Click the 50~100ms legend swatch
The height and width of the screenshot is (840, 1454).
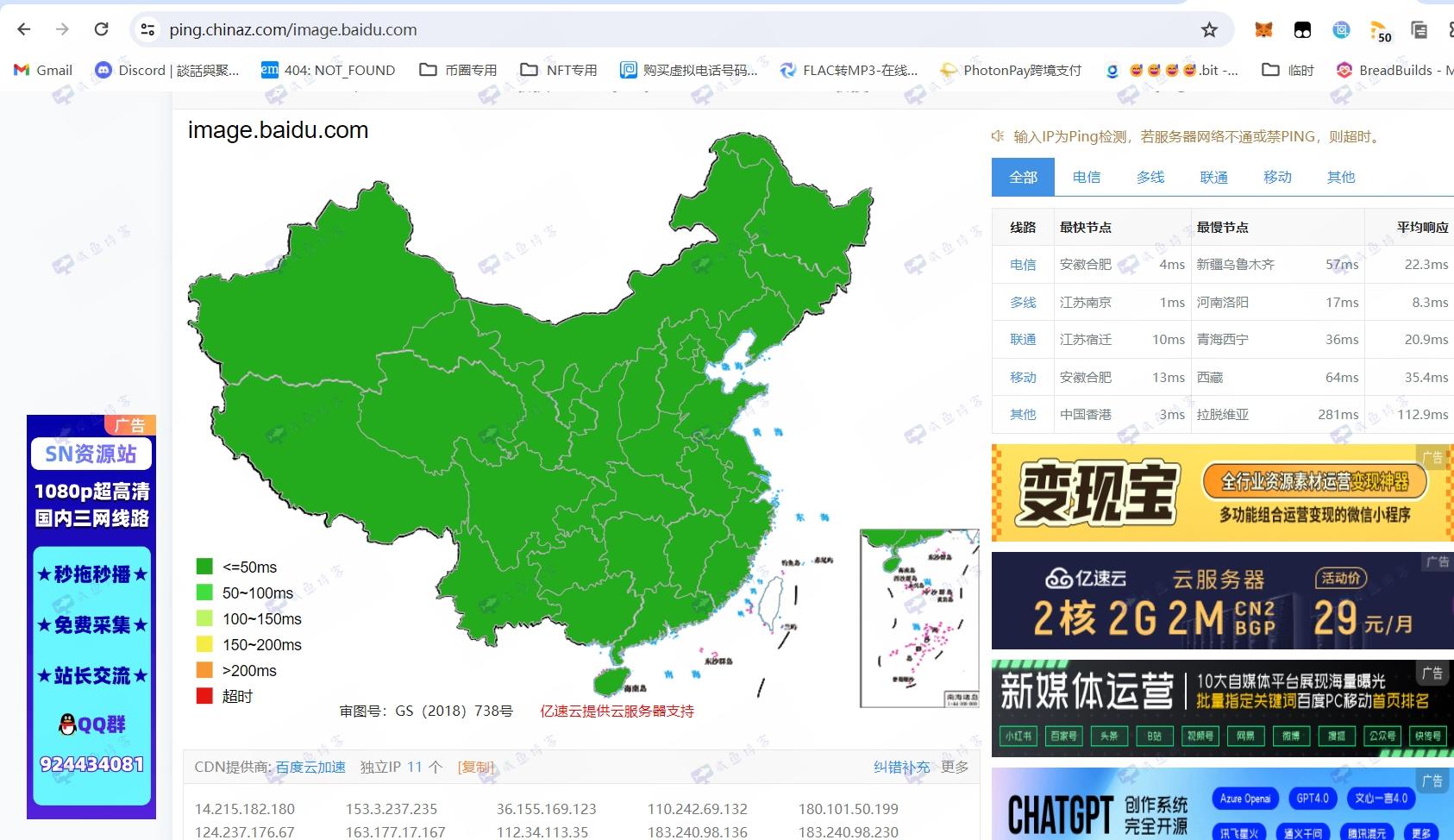(204, 592)
